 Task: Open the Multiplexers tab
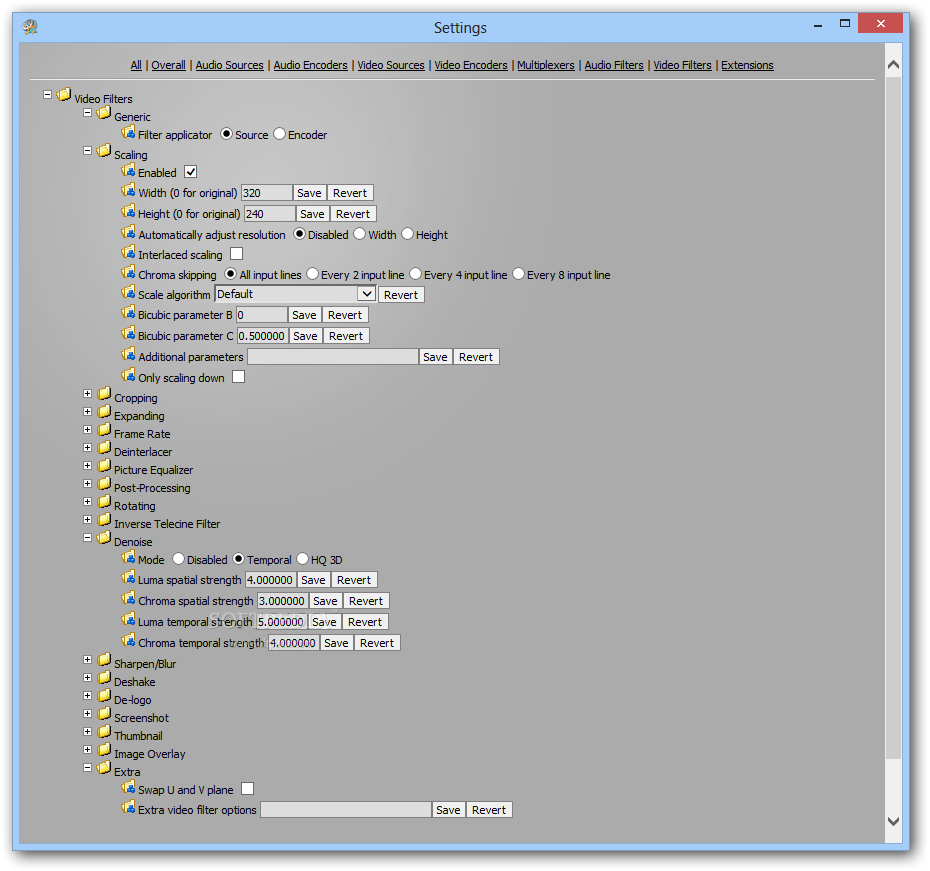click(546, 65)
